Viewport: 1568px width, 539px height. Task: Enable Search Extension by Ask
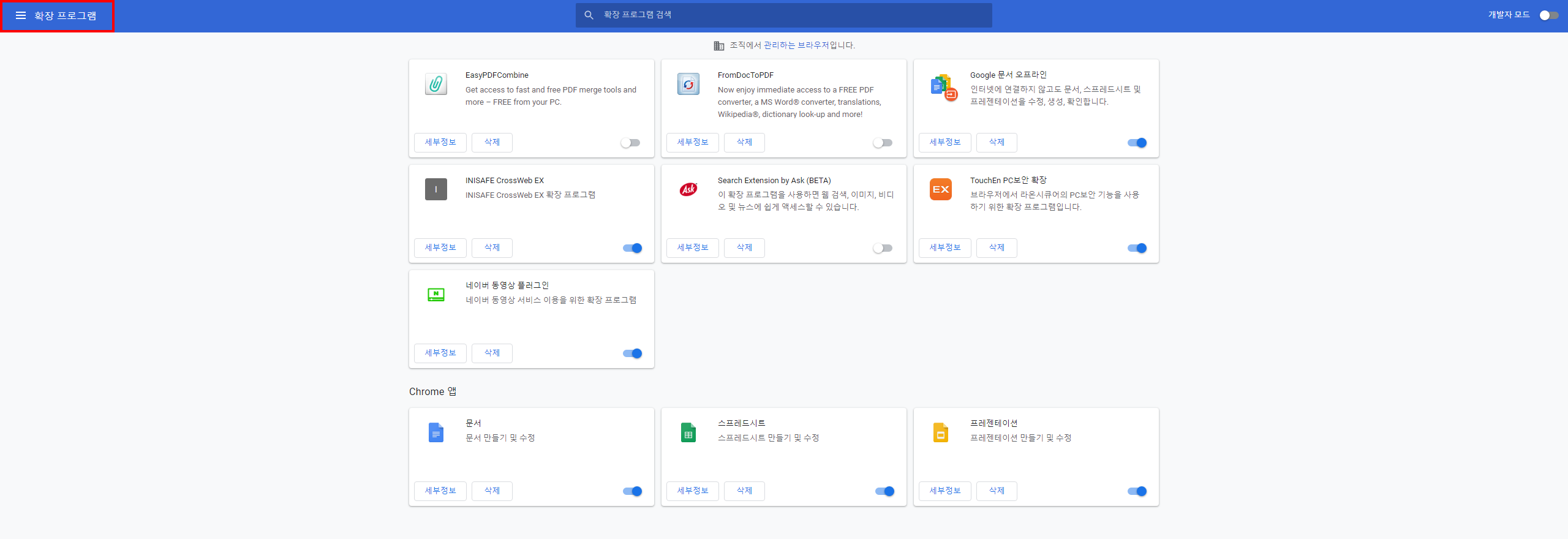883,248
